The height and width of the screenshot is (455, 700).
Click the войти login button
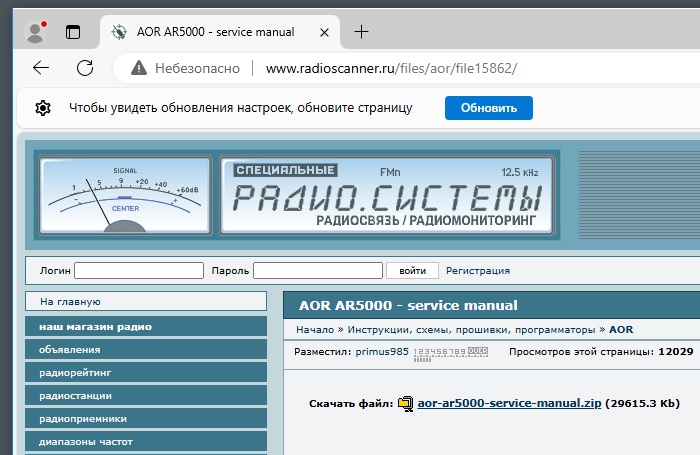(x=412, y=271)
